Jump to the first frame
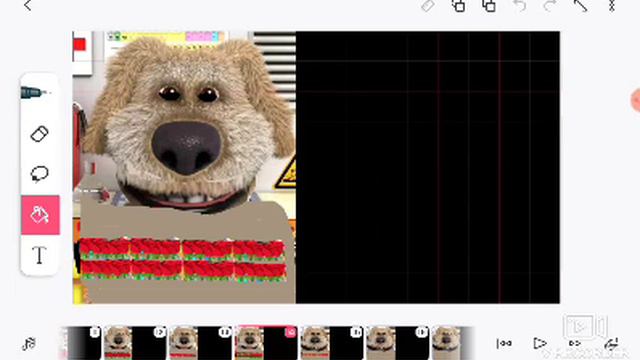Screen dimensions: 640x360 point(504,344)
